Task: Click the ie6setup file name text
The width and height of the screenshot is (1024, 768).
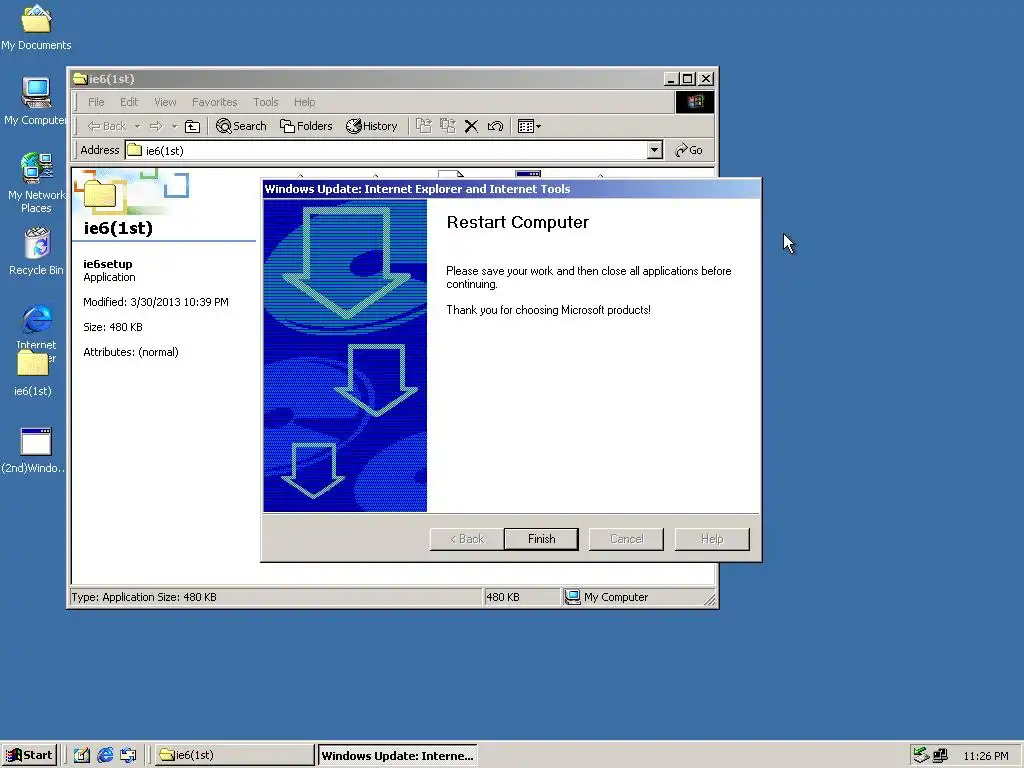Action: point(108,264)
